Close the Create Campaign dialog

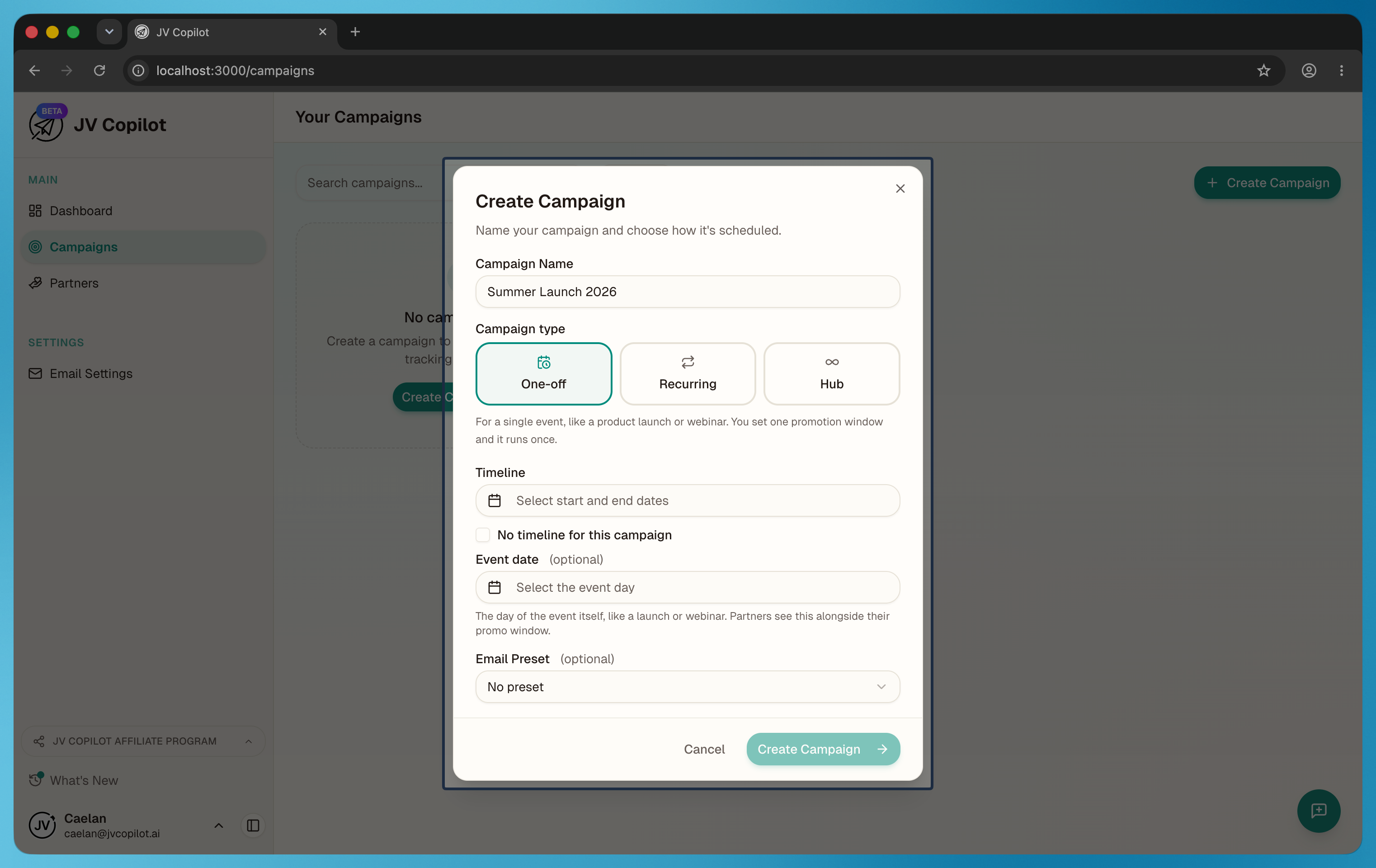pyautogui.click(x=900, y=189)
